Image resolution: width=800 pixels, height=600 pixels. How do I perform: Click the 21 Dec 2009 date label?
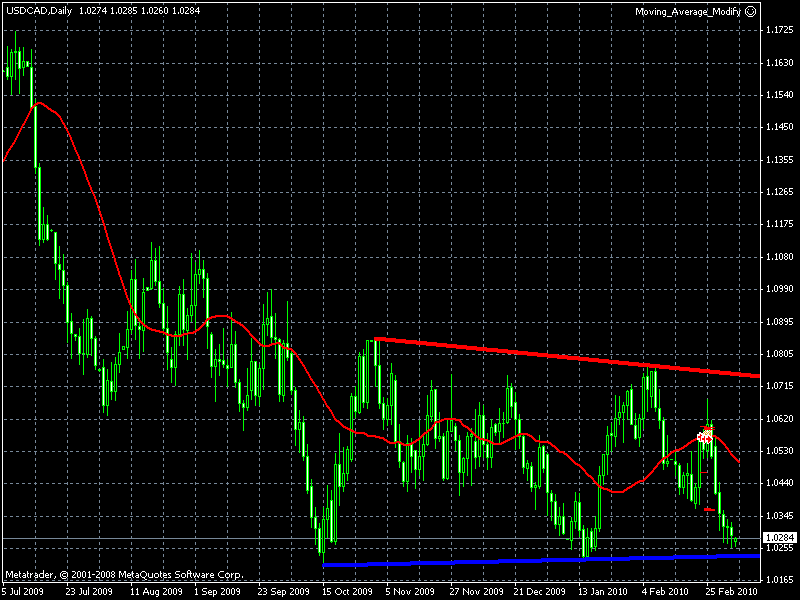pyautogui.click(x=540, y=592)
